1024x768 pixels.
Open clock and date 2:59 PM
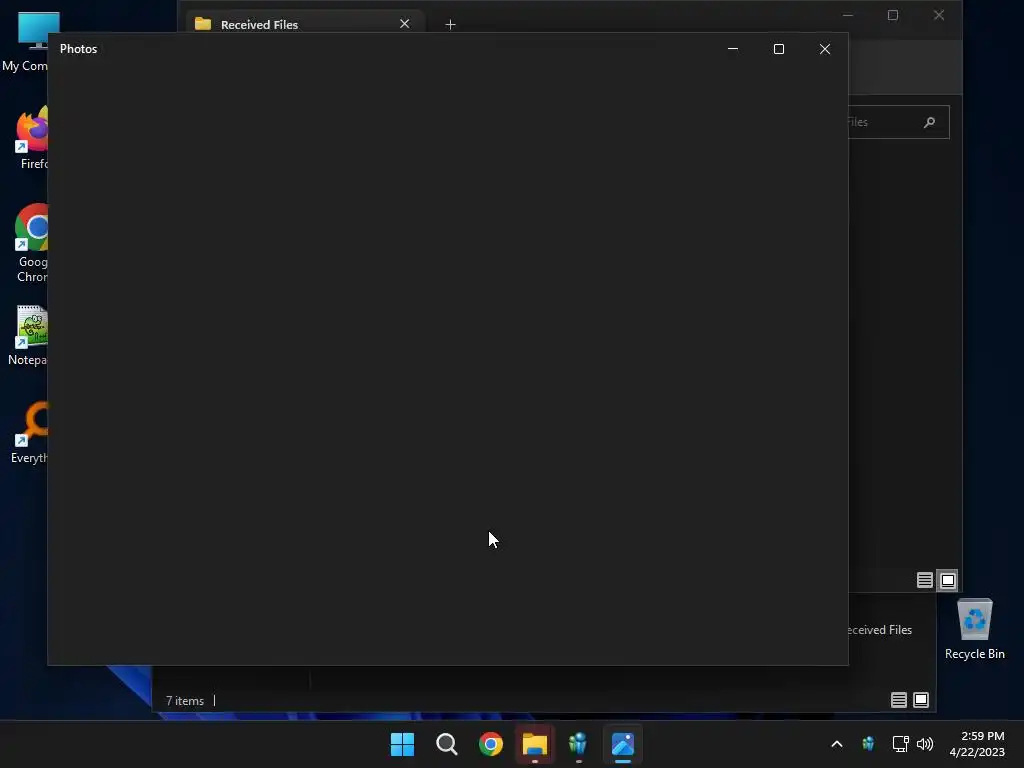point(977,744)
